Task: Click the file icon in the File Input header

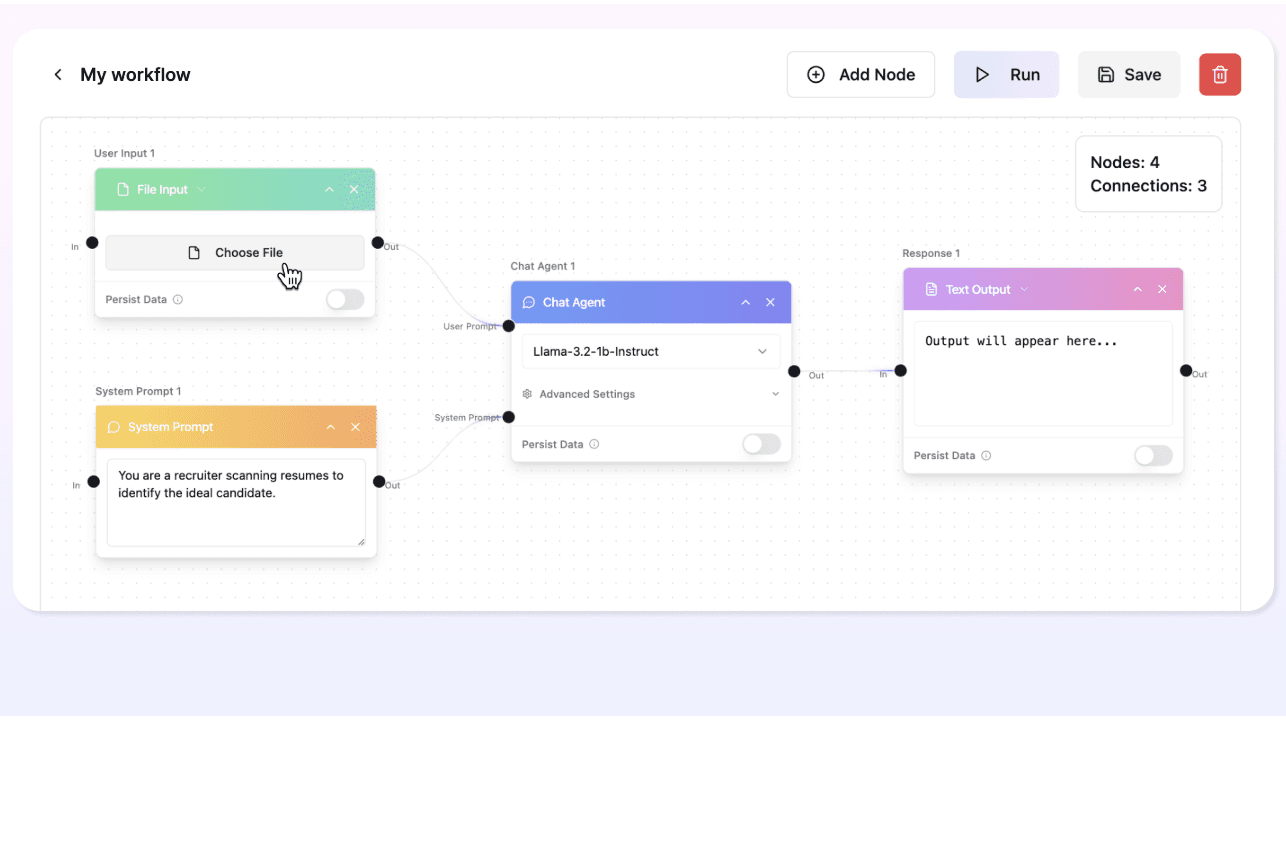Action: click(122, 189)
